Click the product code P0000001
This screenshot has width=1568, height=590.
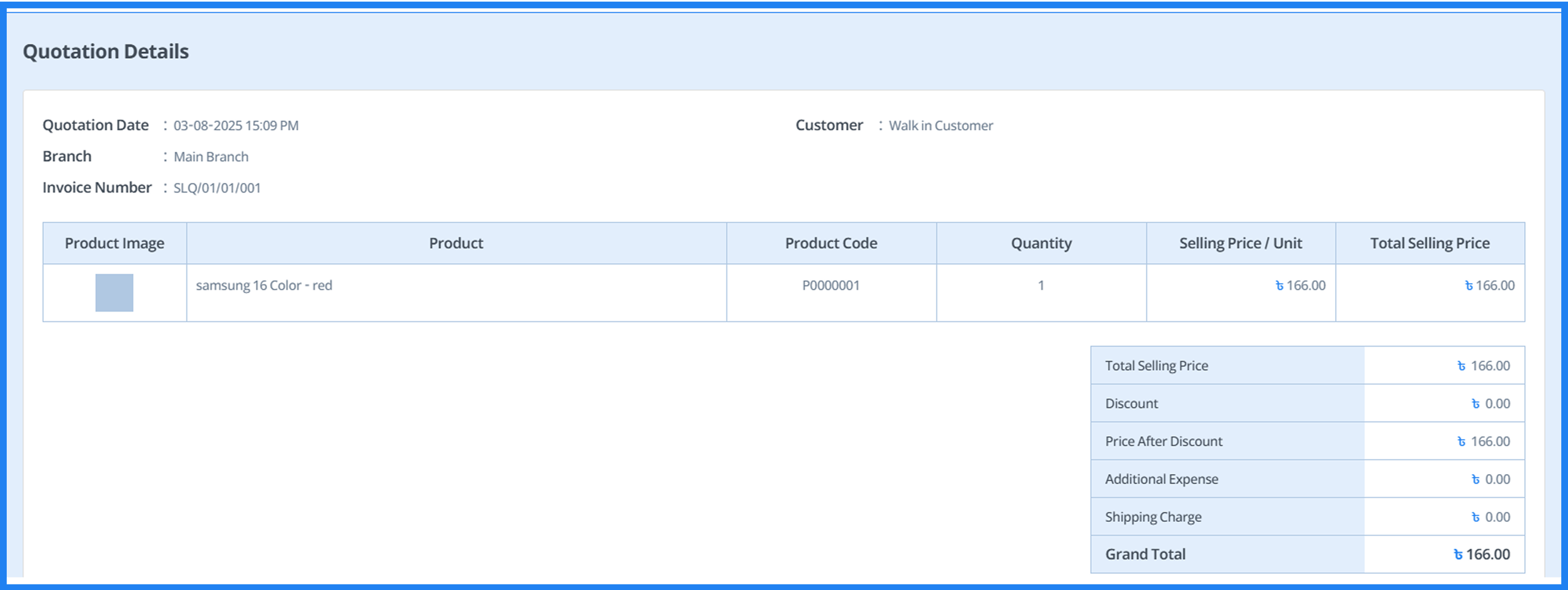(830, 285)
